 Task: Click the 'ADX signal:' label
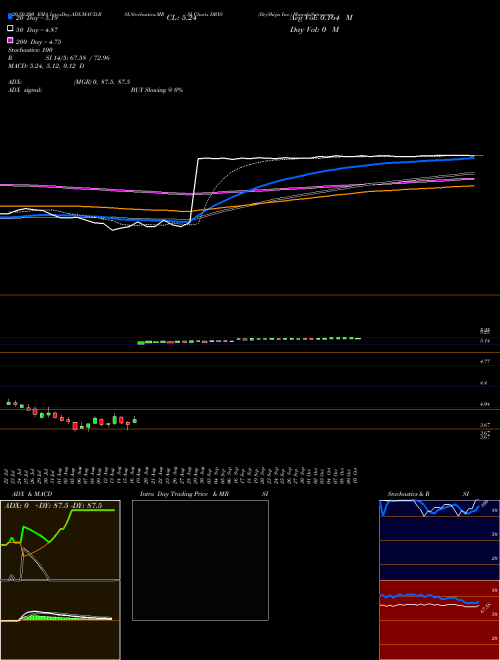click(x=25, y=90)
